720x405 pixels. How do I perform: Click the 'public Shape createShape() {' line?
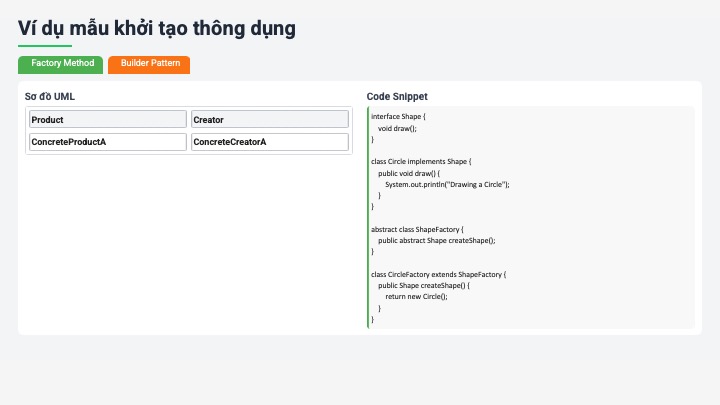point(423,285)
